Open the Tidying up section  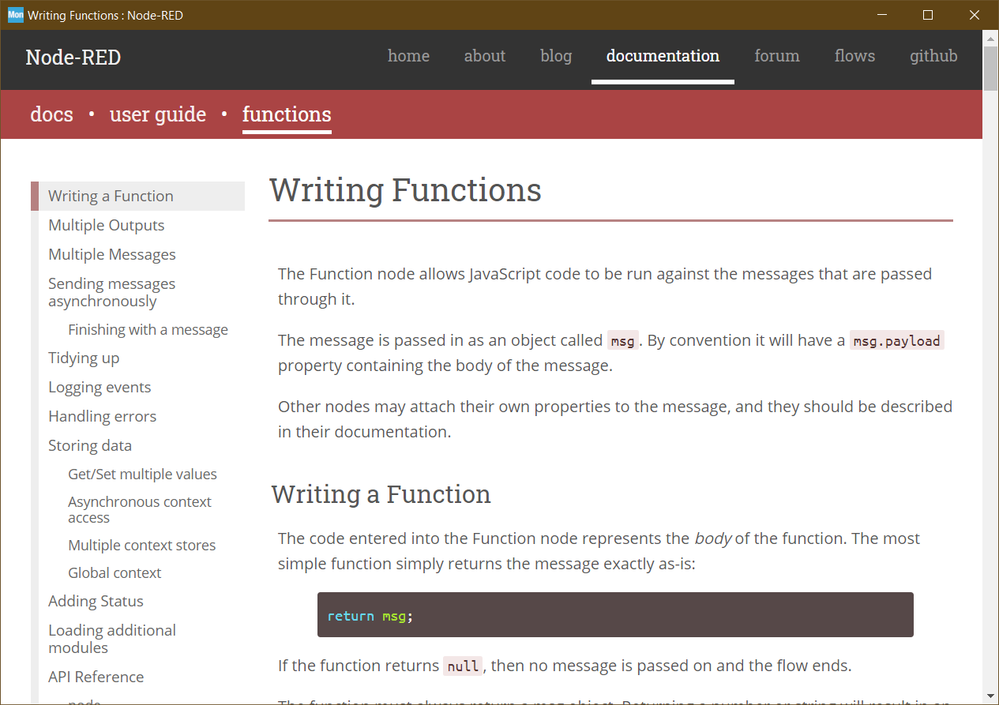pos(83,358)
